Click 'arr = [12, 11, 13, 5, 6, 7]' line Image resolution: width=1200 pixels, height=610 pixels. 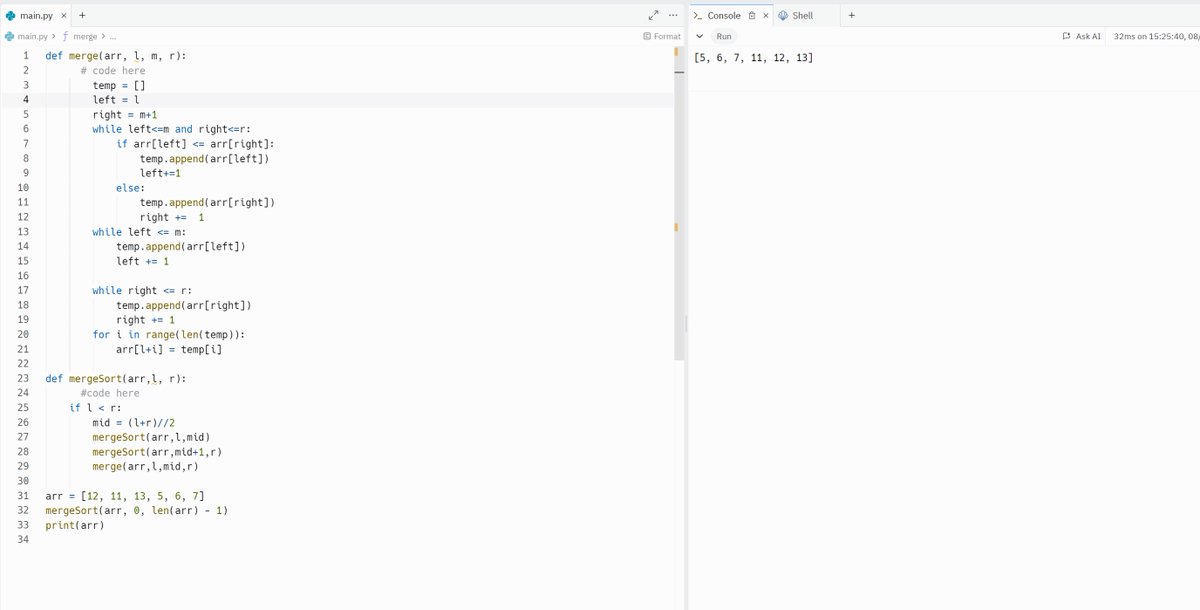tap(125, 496)
